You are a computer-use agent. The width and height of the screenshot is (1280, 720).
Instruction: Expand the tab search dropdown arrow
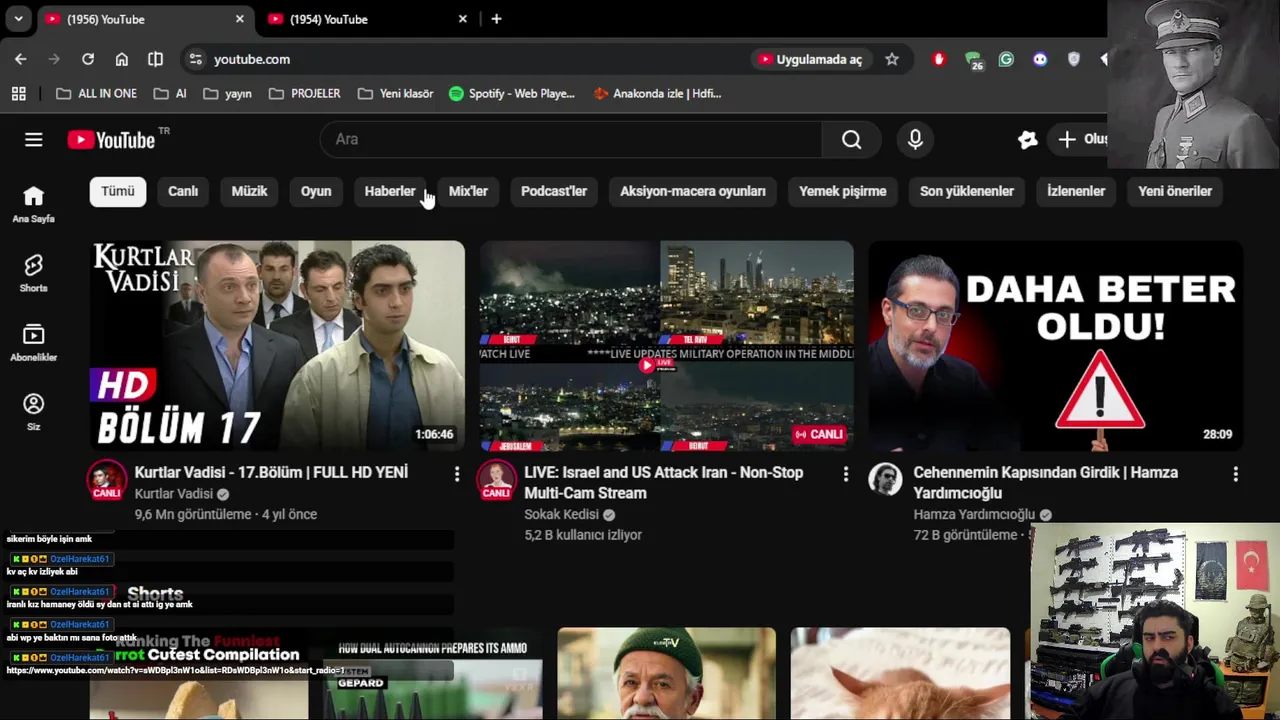point(18,19)
